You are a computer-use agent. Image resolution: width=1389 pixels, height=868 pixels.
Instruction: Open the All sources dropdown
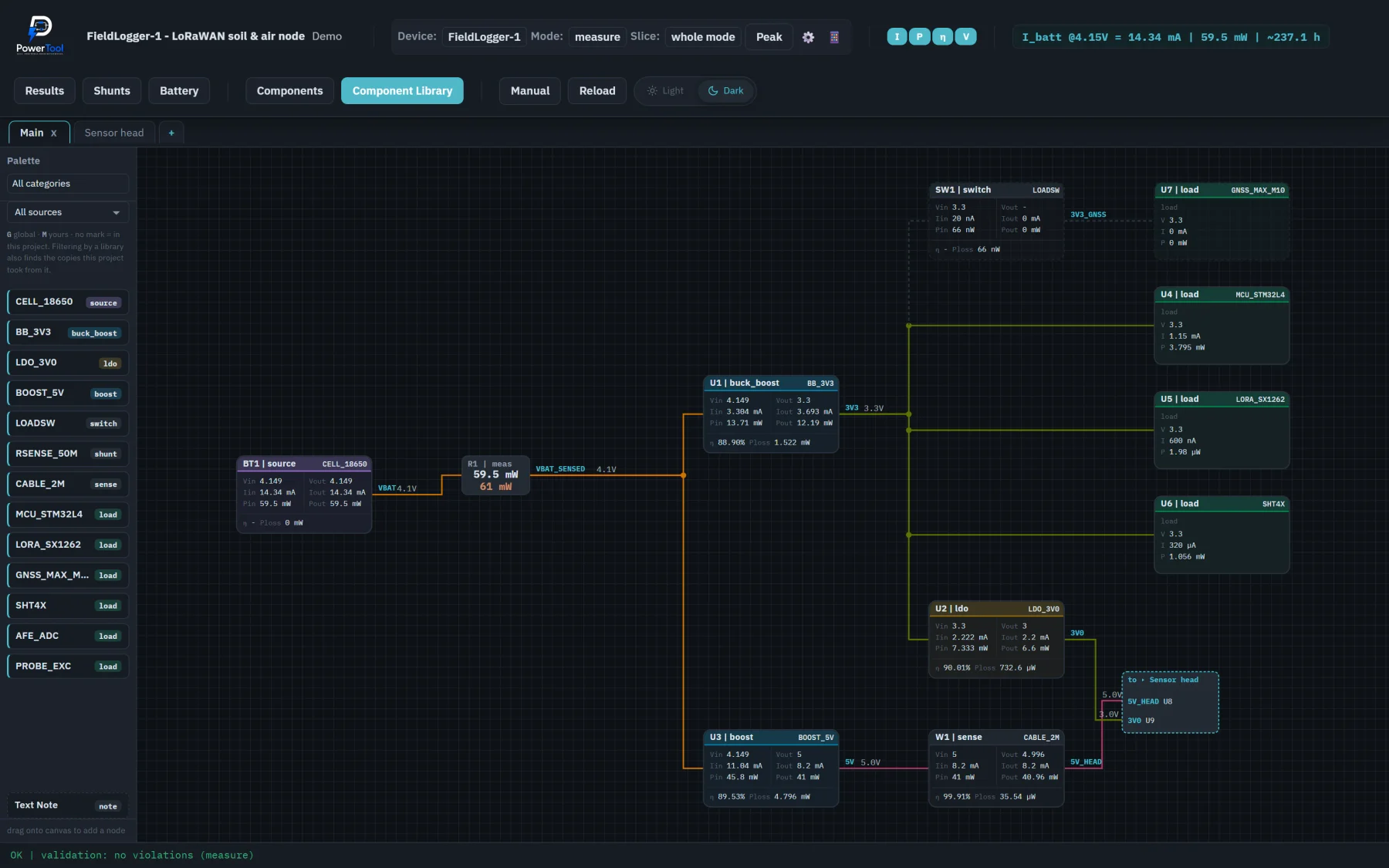pyautogui.click(x=68, y=212)
